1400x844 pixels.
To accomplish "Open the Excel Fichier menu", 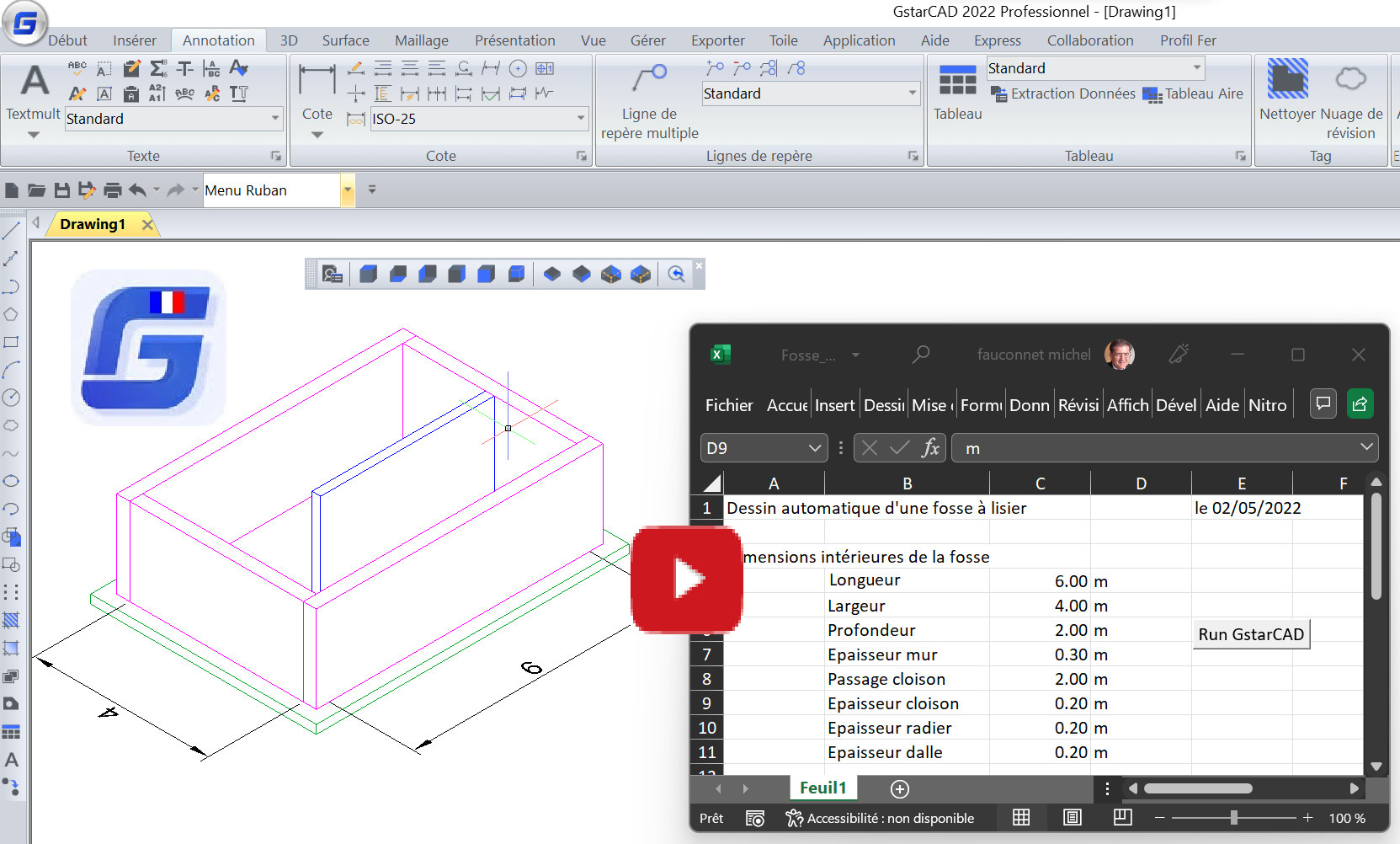I will click(729, 405).
